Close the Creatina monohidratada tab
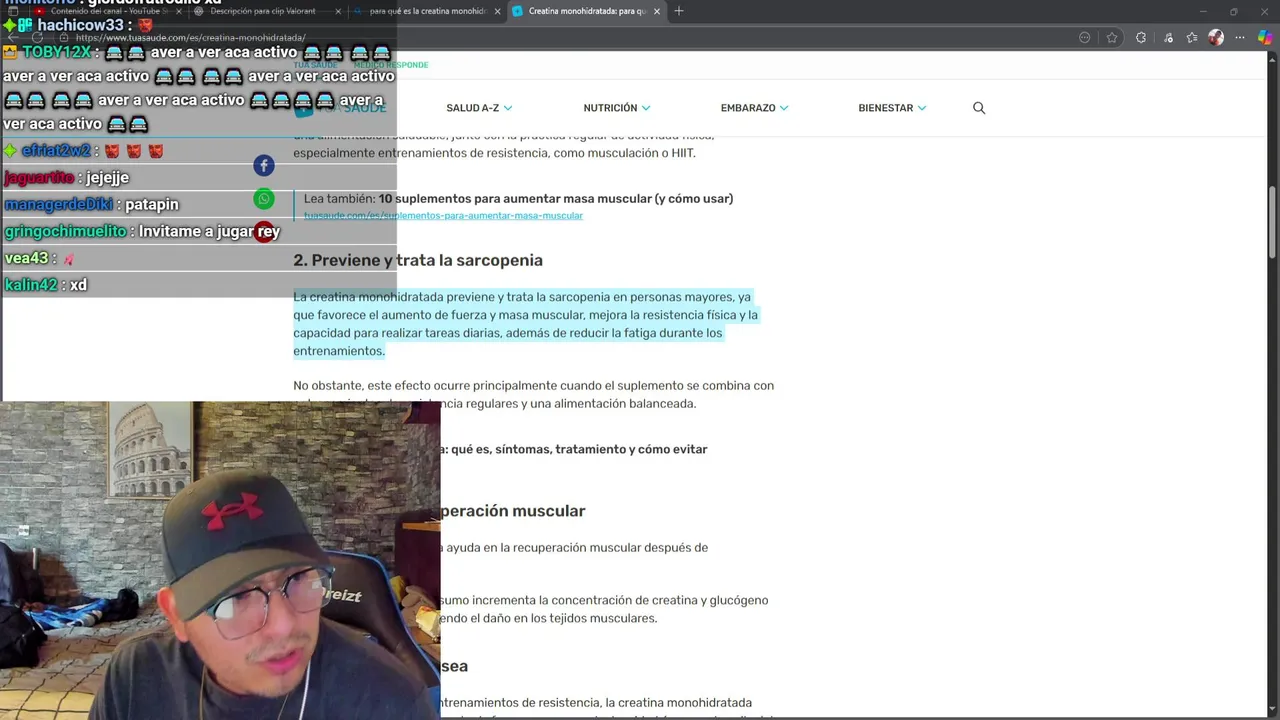1280x720 pixels. pos(655,11)
